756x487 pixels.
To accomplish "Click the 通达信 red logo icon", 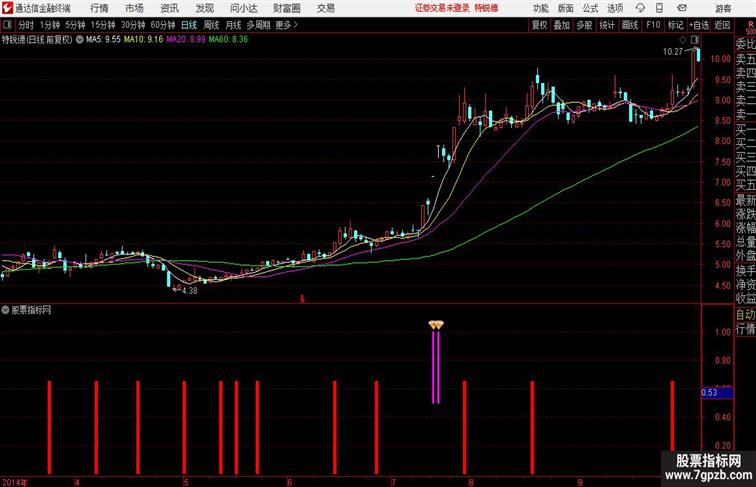I will (x=7, y=8).
